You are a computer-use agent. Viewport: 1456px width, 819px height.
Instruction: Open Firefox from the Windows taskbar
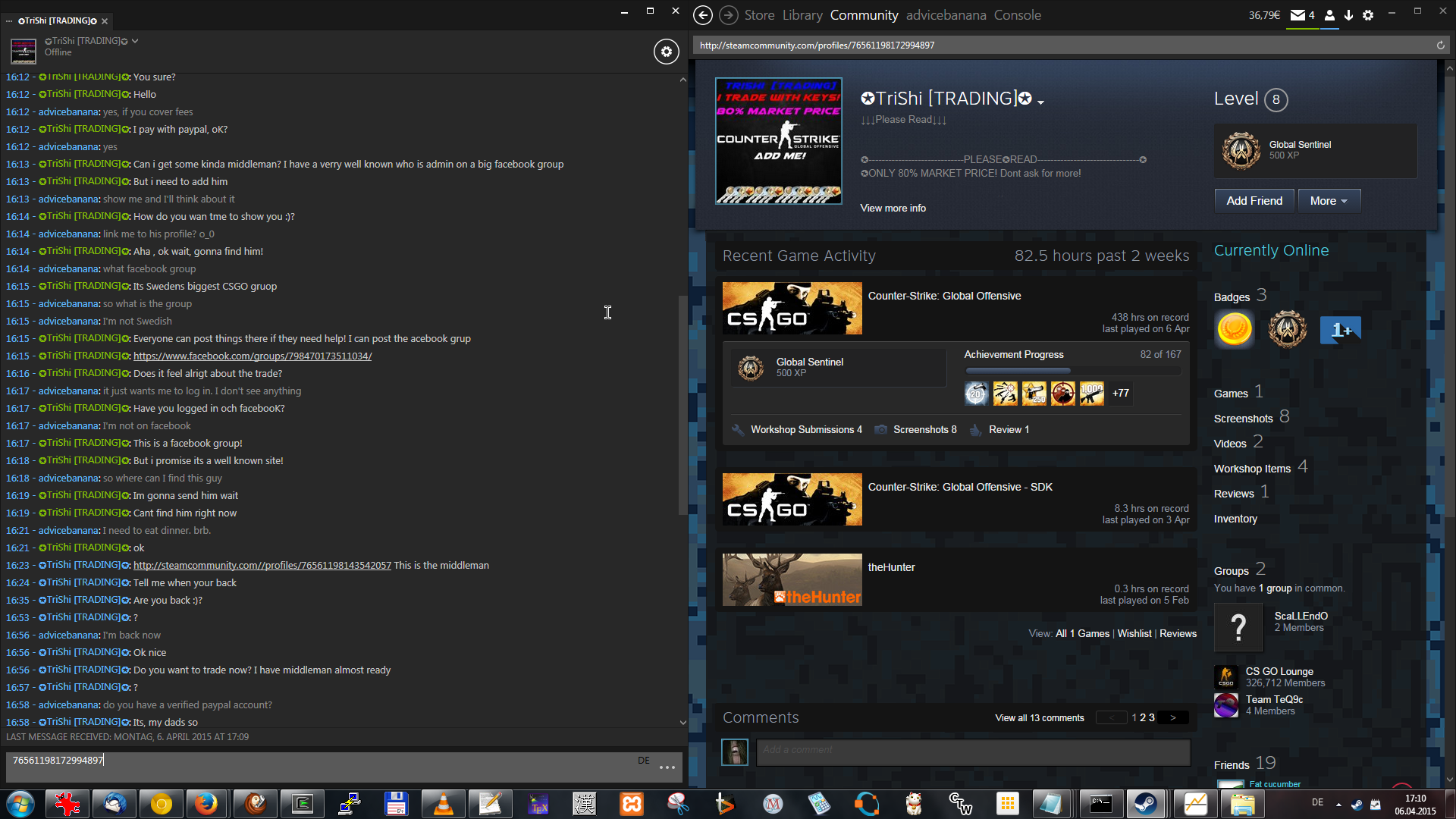pos(206,804)
